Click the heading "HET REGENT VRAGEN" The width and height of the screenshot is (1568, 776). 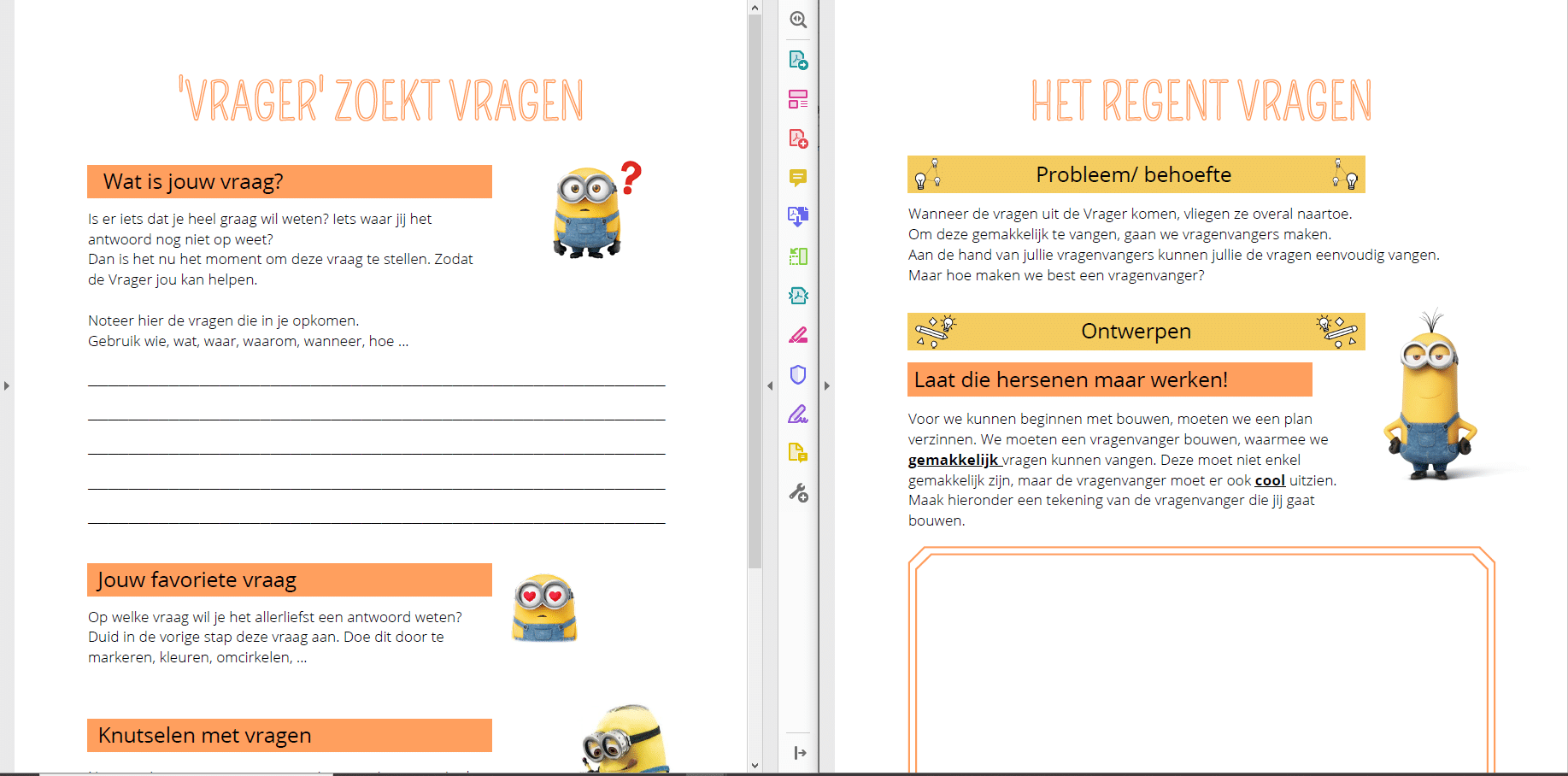[x=1201, y=101]
